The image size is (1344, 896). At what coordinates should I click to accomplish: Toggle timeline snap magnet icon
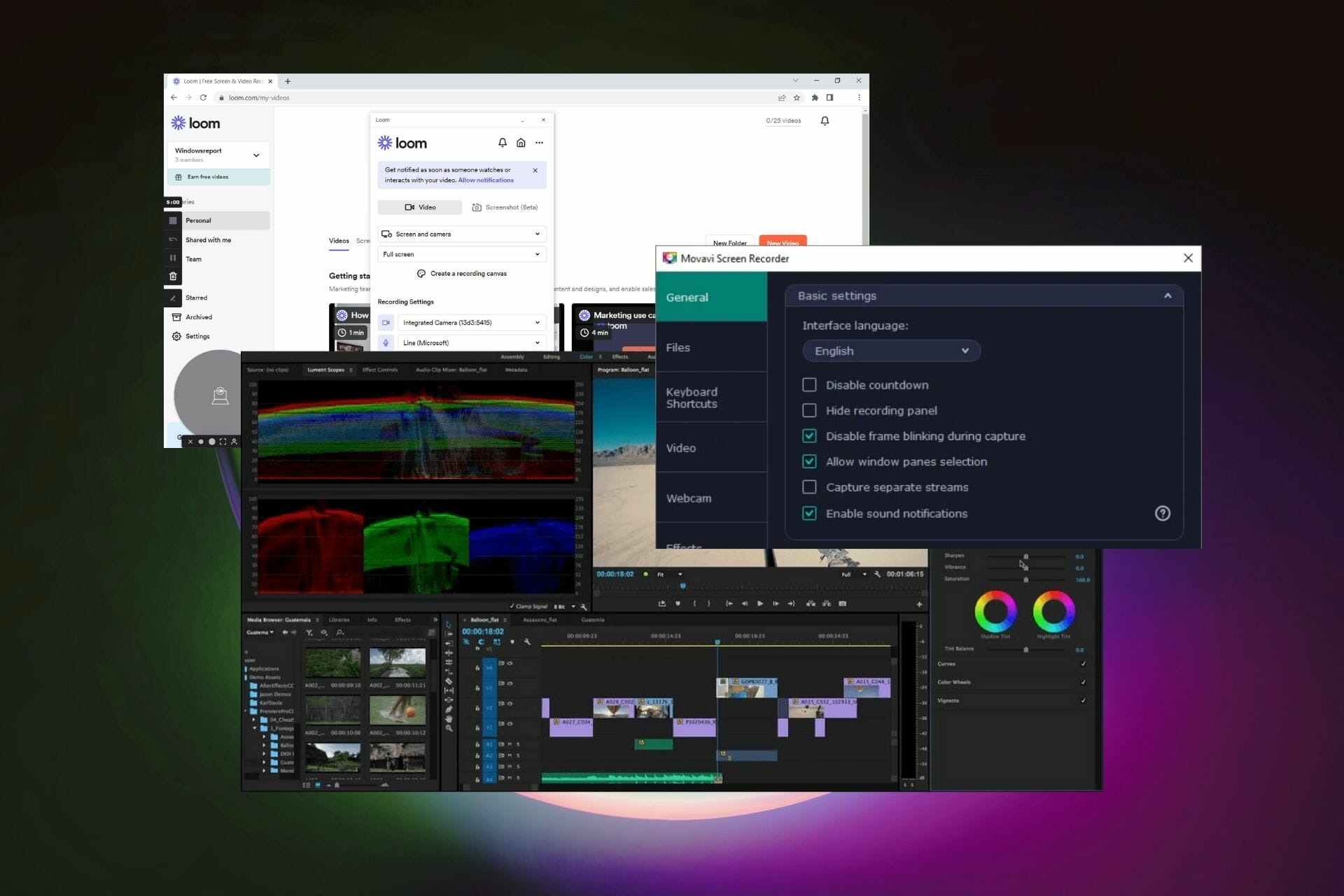481,642
